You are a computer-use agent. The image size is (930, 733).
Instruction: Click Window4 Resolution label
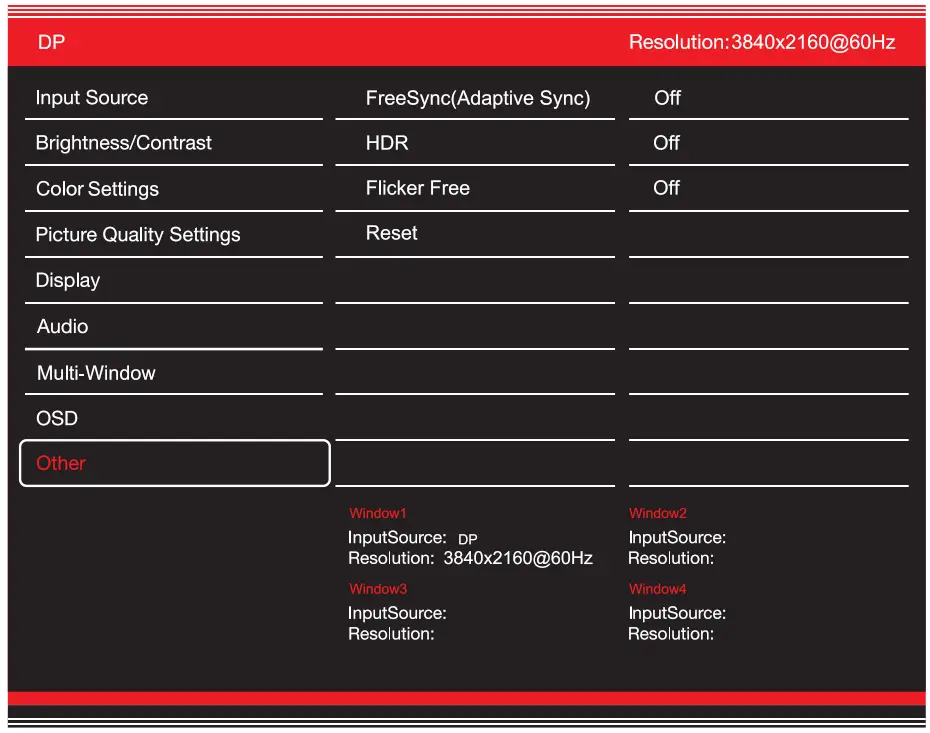point(671,634)
